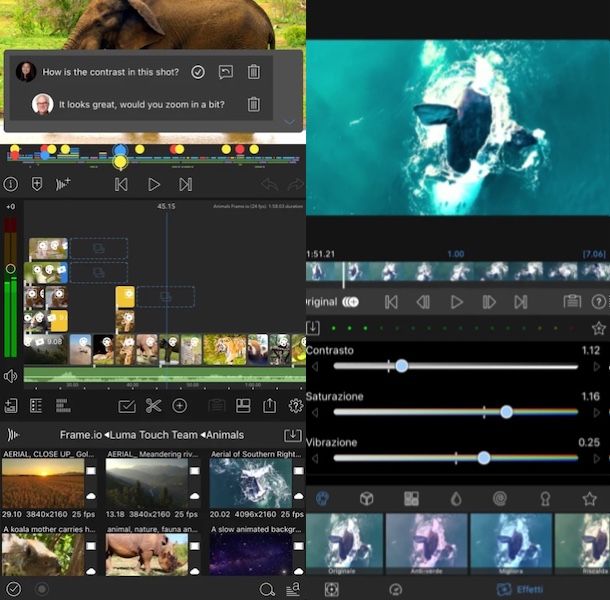Go to clip start in effects player

pyautogui.click(x=391, y=302)
